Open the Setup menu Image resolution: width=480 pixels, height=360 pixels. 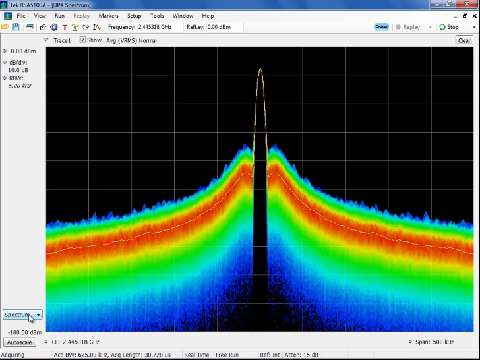point(134,16)
